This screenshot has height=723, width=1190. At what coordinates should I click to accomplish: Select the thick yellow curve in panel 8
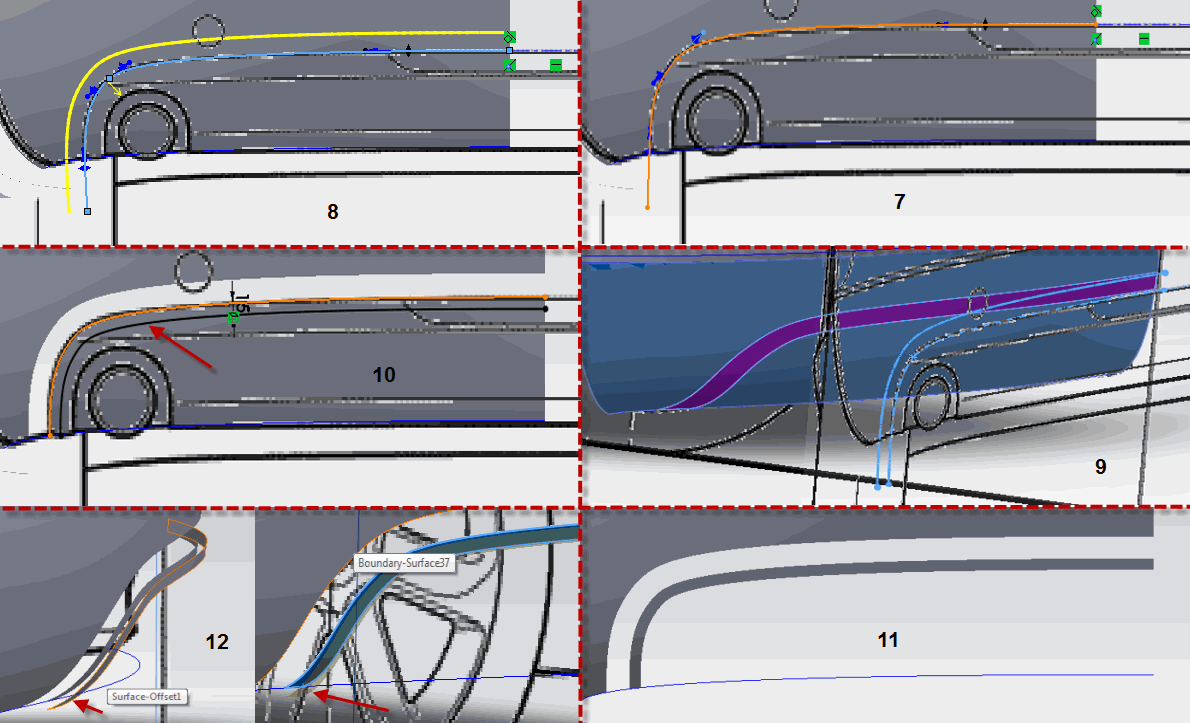(300, 37)
